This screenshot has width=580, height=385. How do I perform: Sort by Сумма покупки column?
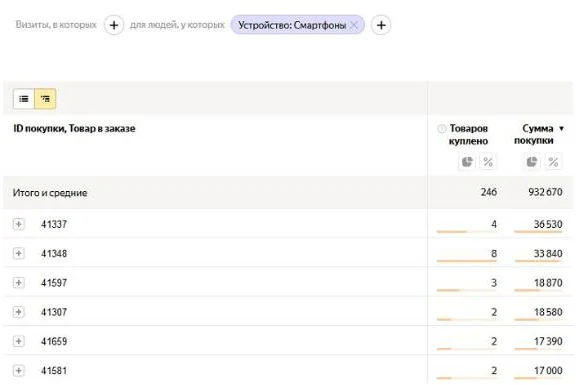534,134
